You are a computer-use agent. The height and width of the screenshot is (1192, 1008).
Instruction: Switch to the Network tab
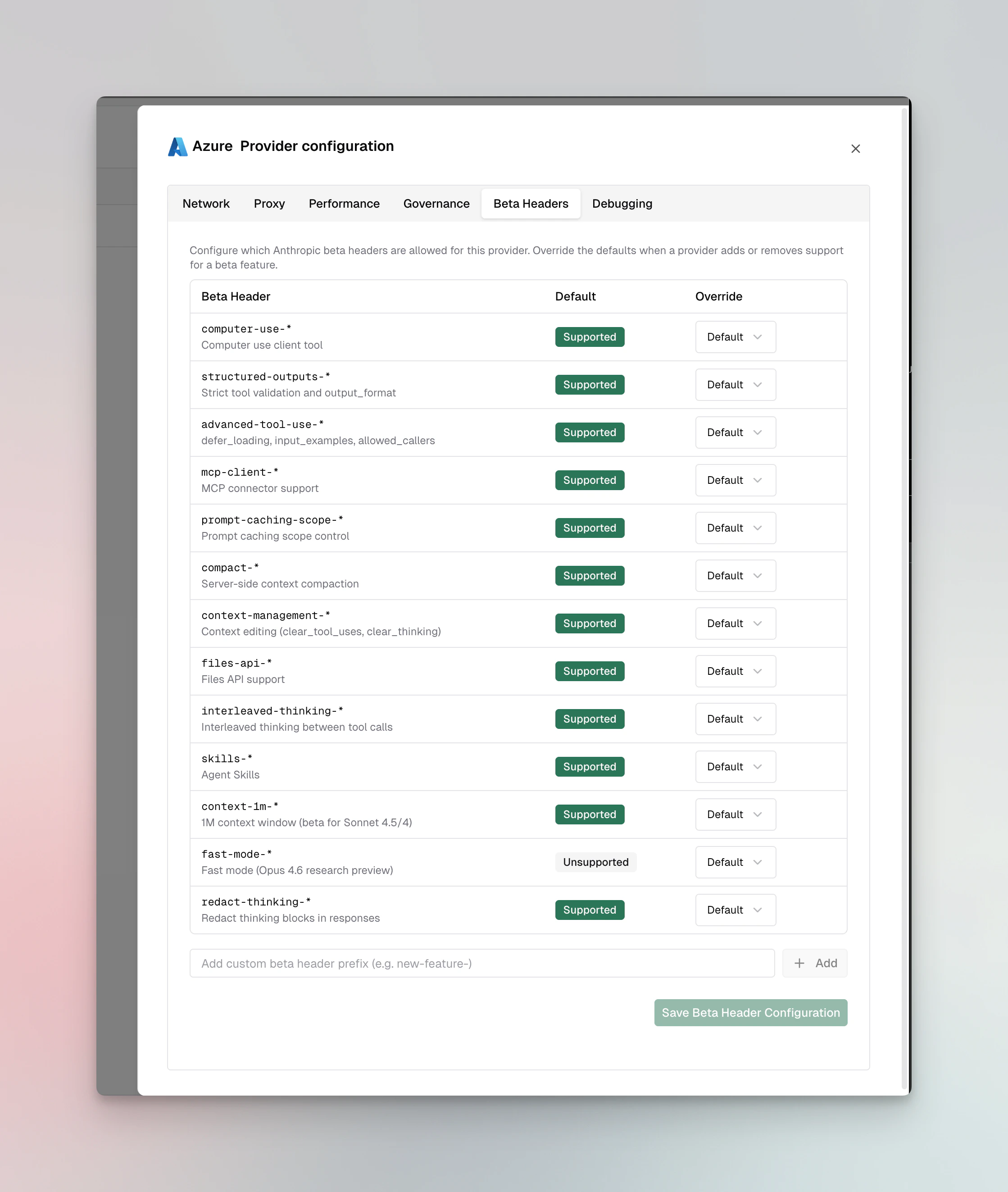(206, 204)
